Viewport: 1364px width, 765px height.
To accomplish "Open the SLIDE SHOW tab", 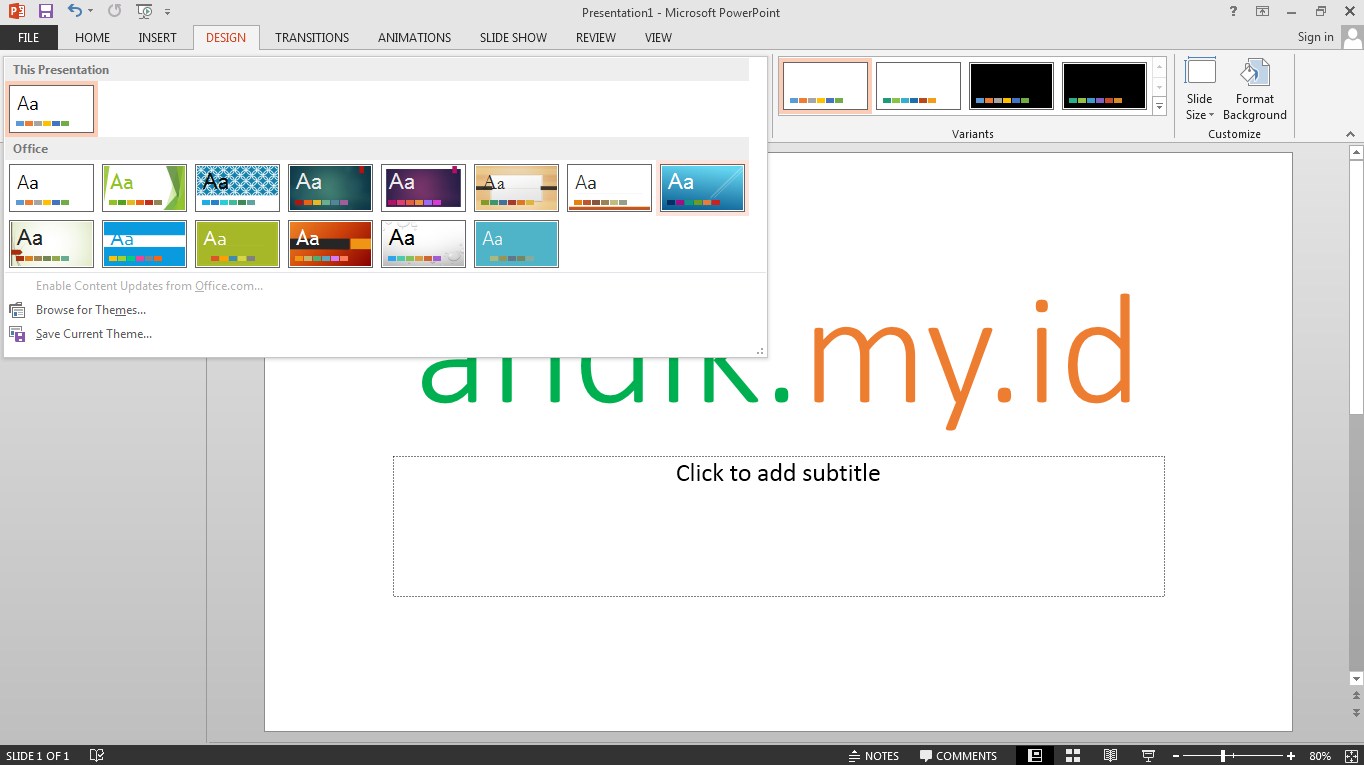I will click(x=513, y=38).
